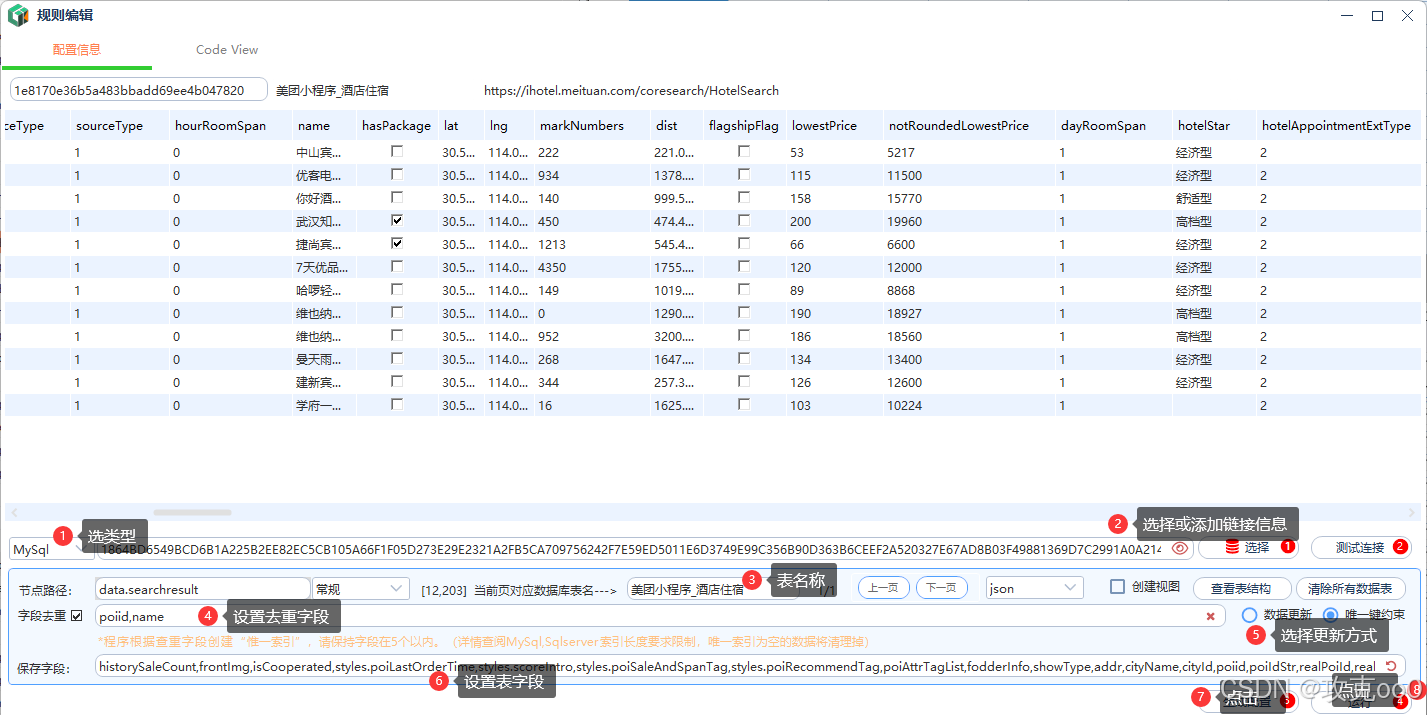Clear dedup fields with the red X icon
This screenshot has height=715, width=1427.
tap(1210, 616)
